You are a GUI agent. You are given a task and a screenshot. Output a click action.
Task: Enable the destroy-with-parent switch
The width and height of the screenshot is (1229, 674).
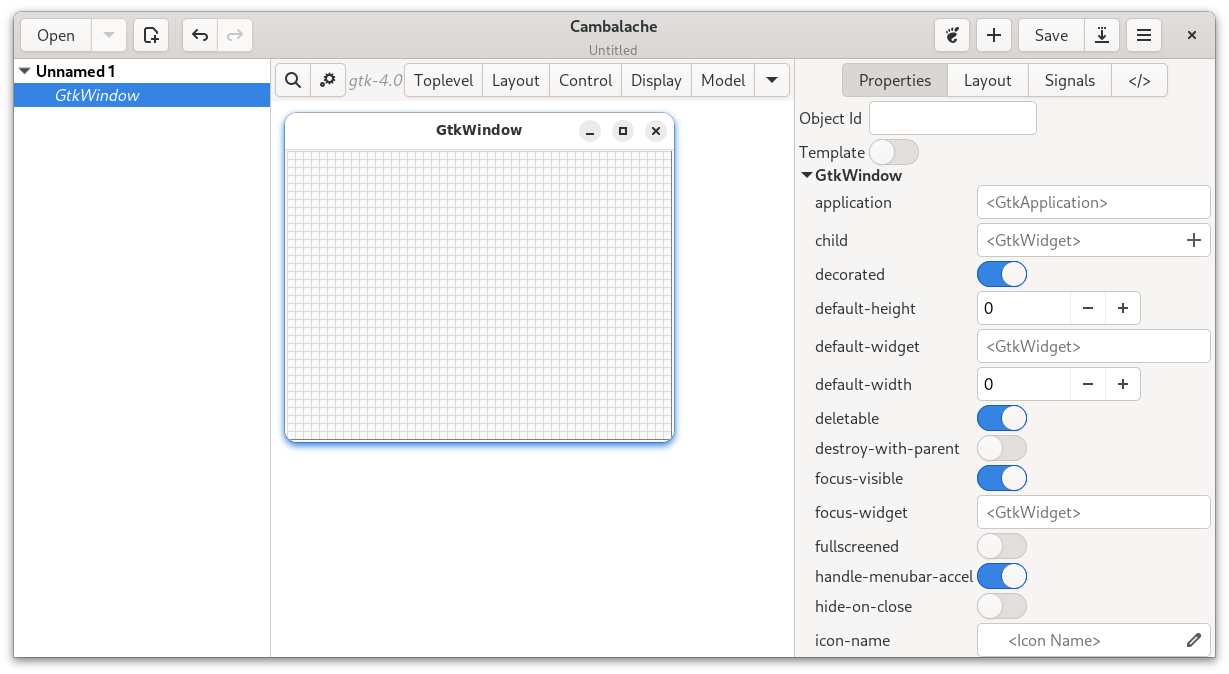[1001, 448]
